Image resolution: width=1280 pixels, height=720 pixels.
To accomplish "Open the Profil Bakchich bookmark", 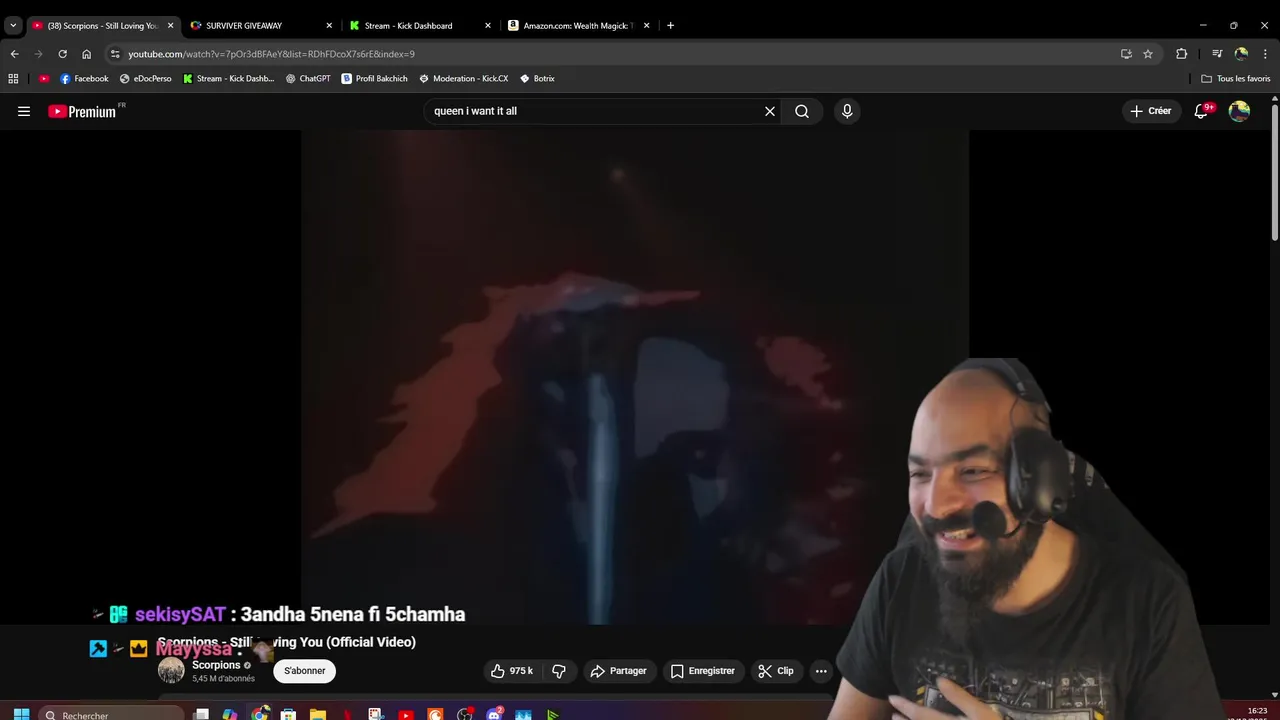I will click(374, 78).
